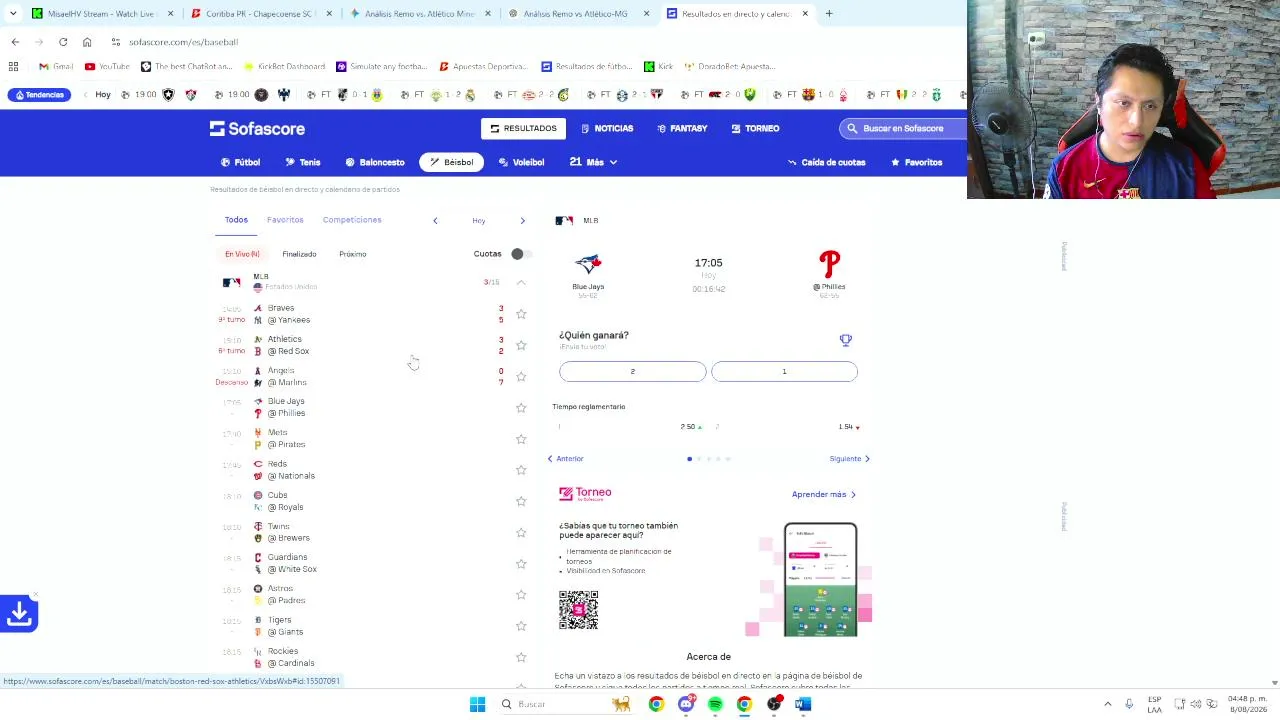The height and width of the screenshot is (720, 1280).
Task: Filter matches by En Vivo
Action: click(242, 254)
